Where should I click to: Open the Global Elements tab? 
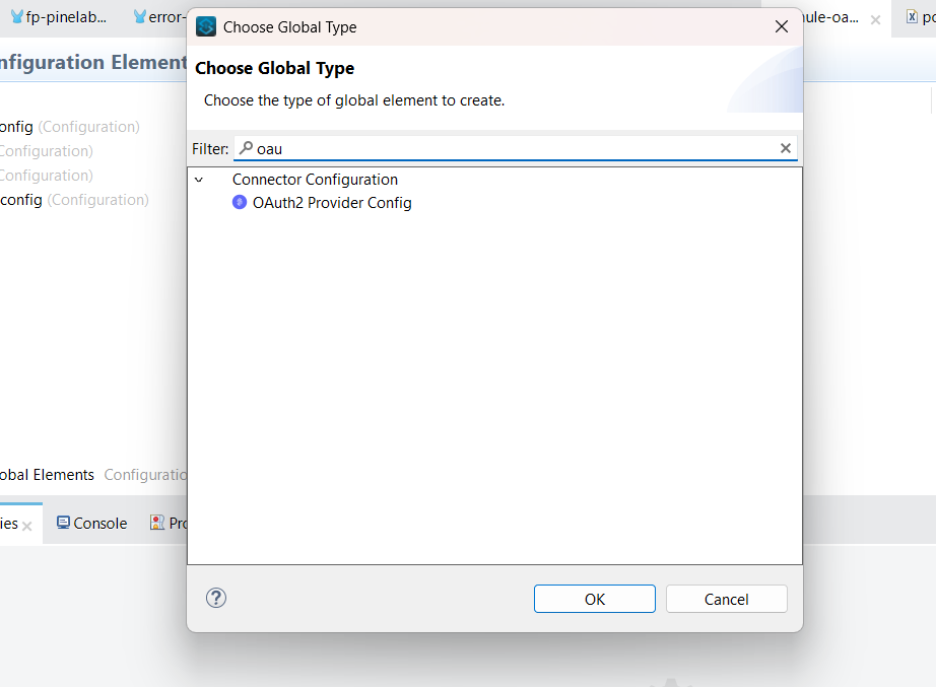[x=47, y=474]
